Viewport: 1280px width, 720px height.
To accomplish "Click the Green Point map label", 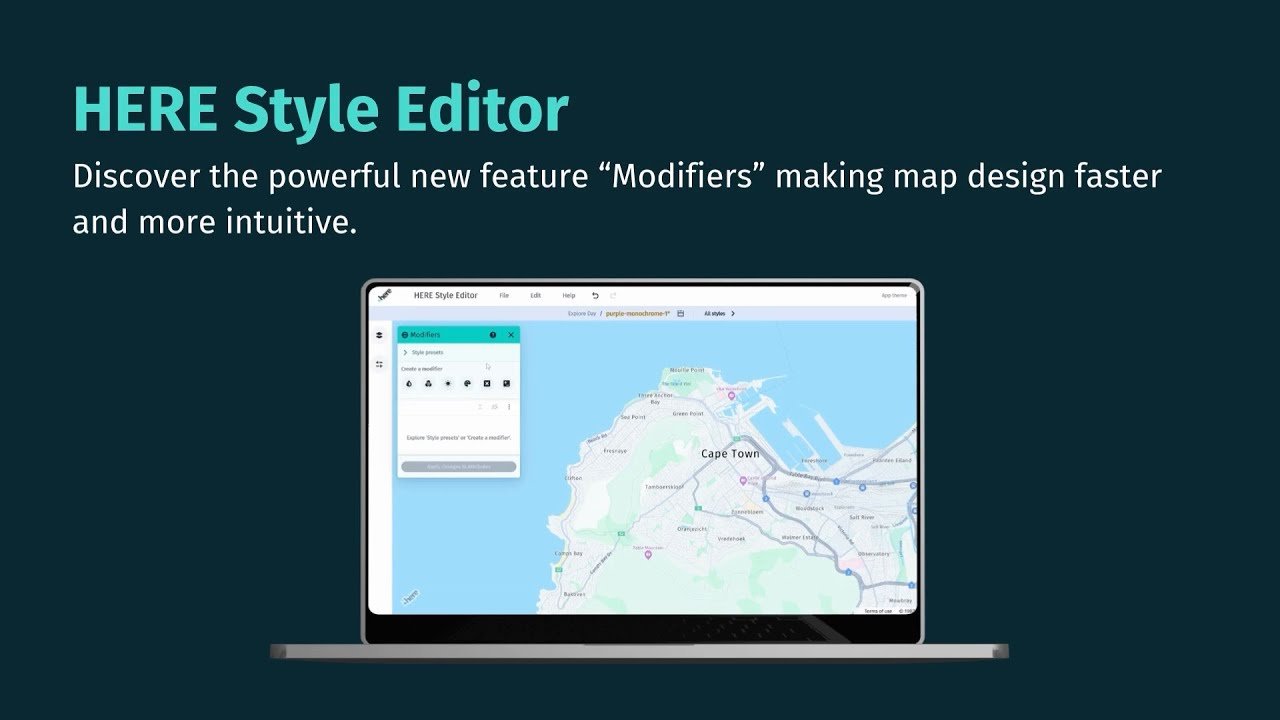I will point(688,413).
